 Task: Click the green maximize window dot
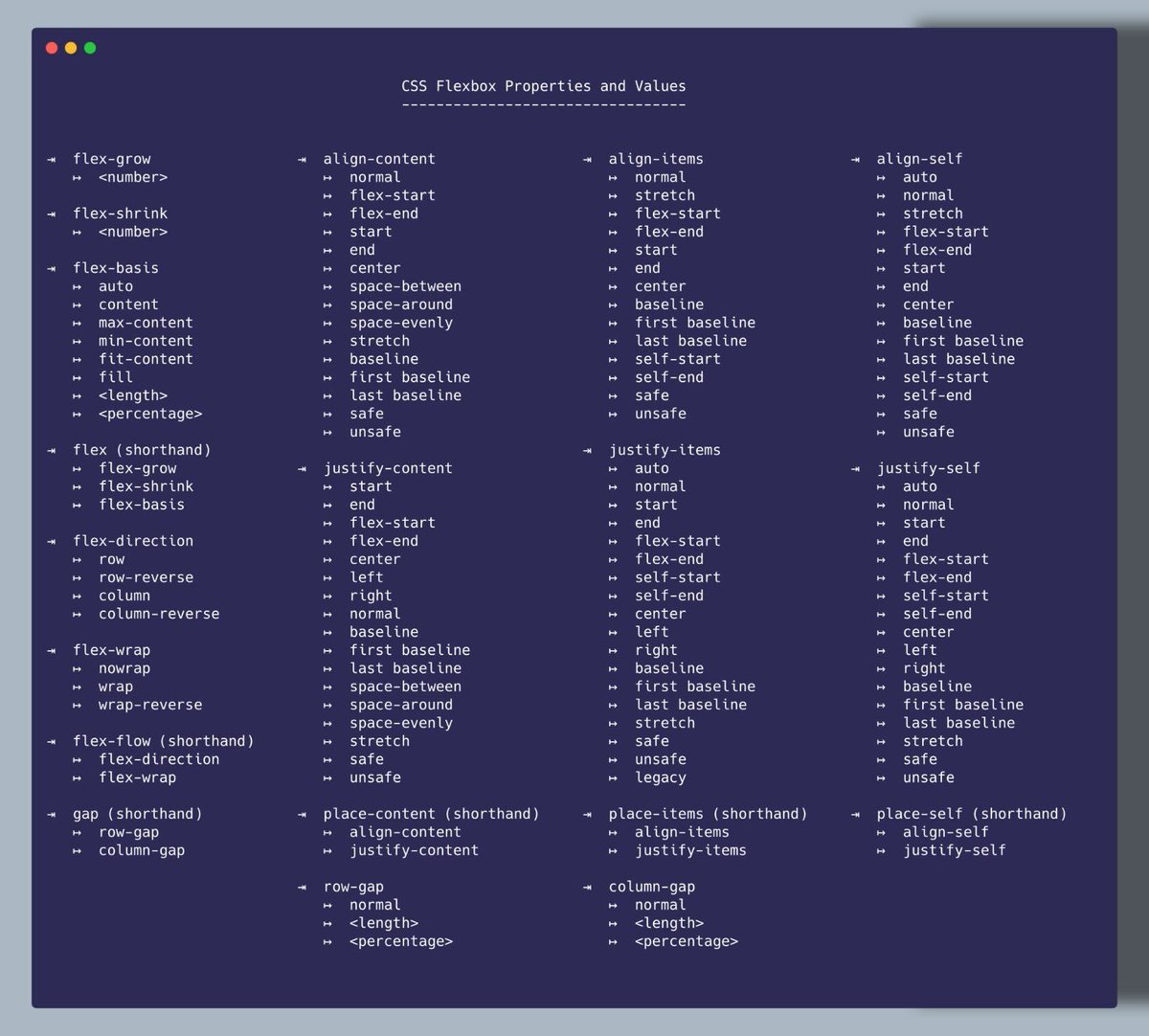coord(90,48)
